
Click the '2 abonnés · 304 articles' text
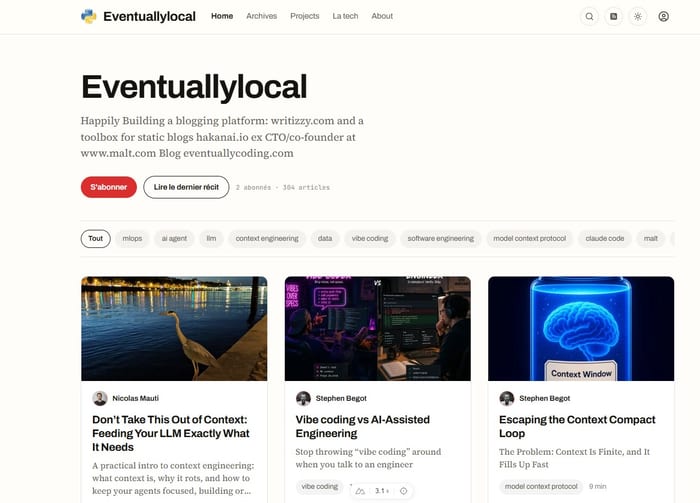tap(283, 187)
